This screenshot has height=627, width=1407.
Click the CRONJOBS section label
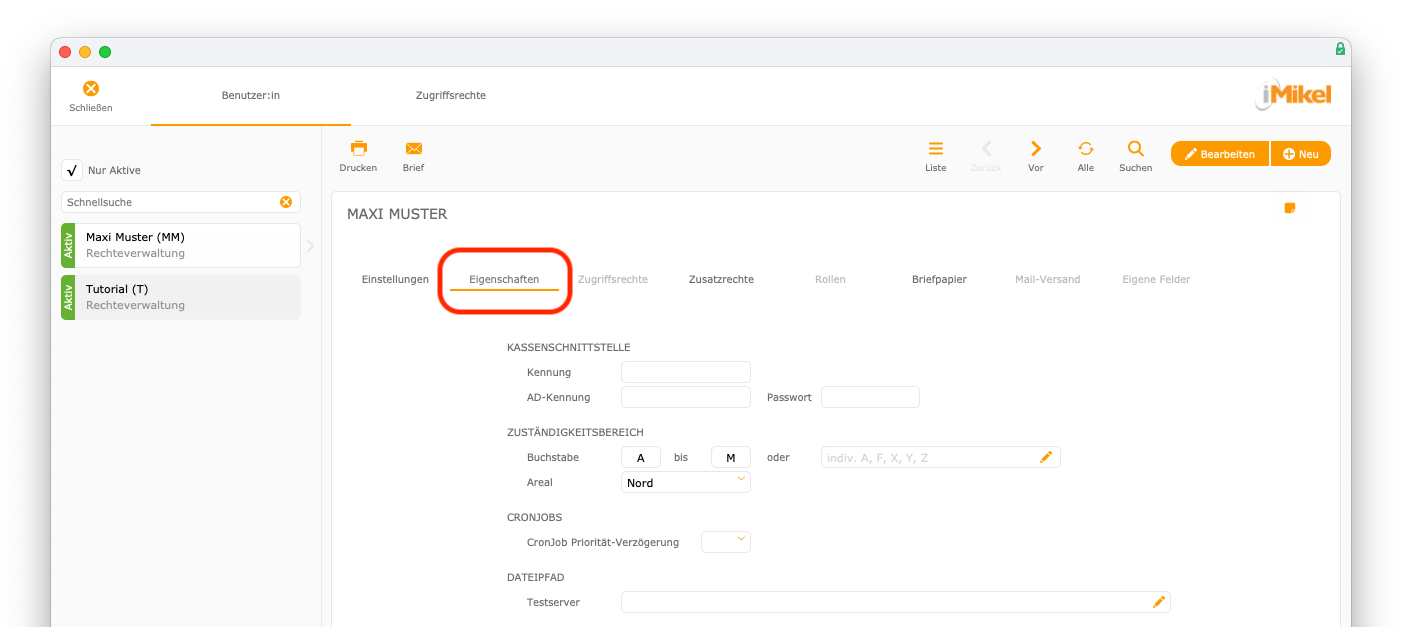535,517
